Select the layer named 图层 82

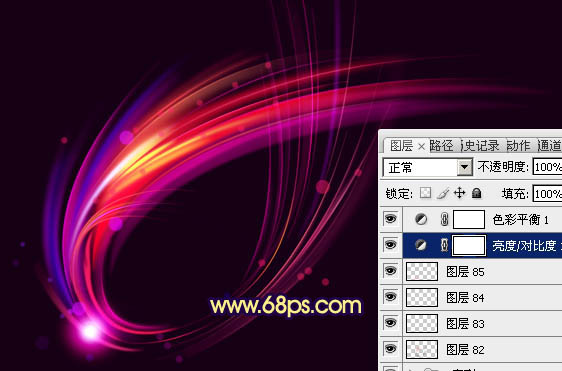coord(465,349)
